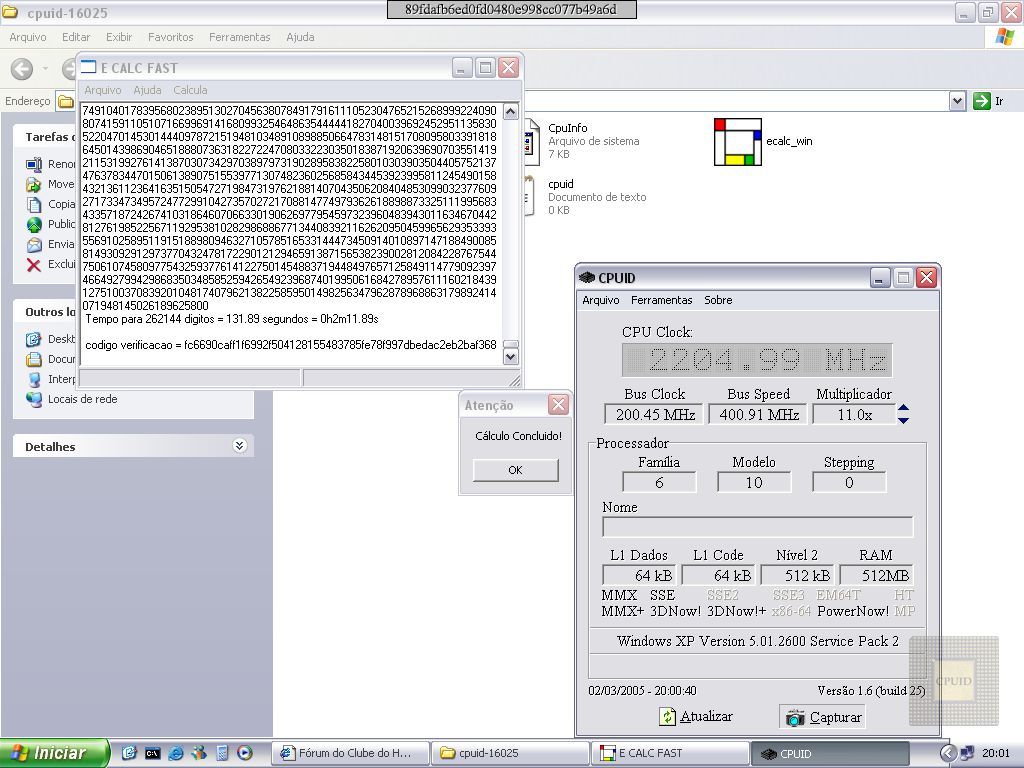Launch Windows Media Player quick launch icon

245,753
